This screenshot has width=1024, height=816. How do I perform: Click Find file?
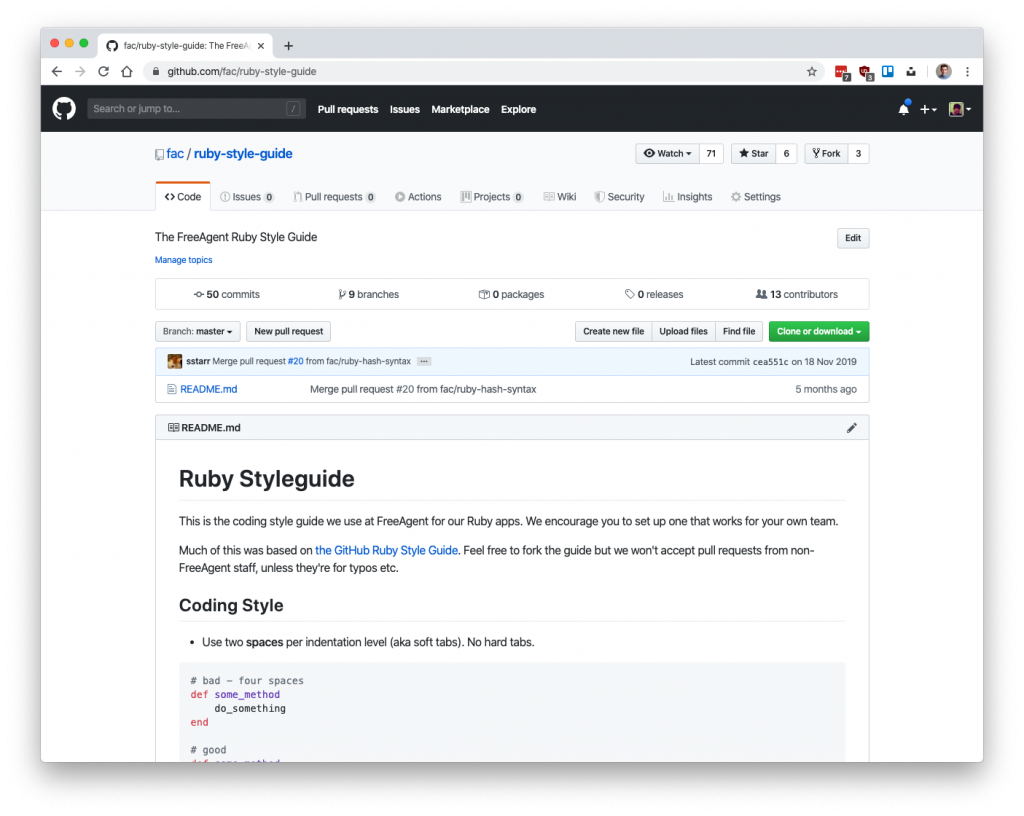[739, 332]
